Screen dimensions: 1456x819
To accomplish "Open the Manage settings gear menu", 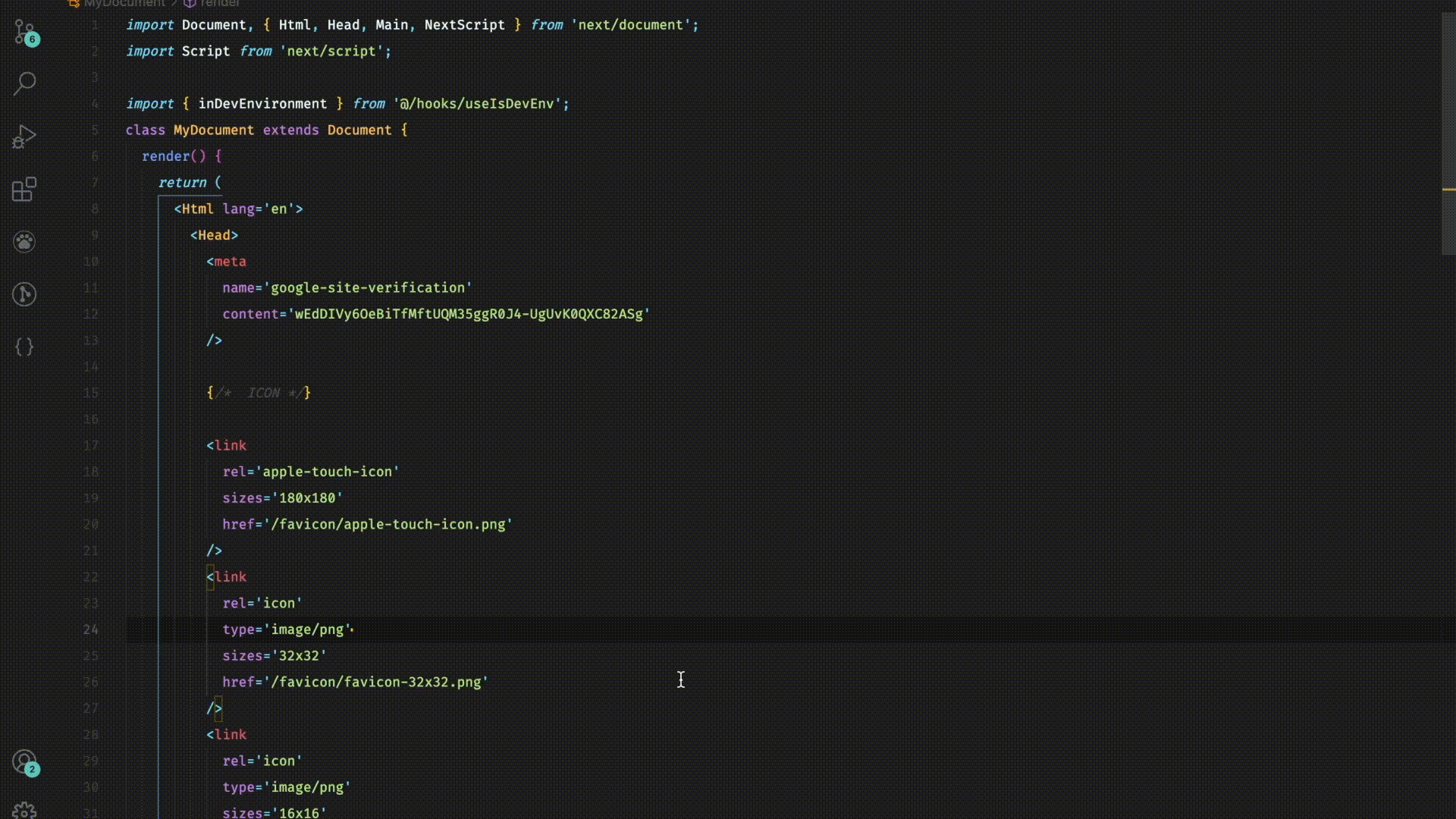I will click(x=24, y=810).
